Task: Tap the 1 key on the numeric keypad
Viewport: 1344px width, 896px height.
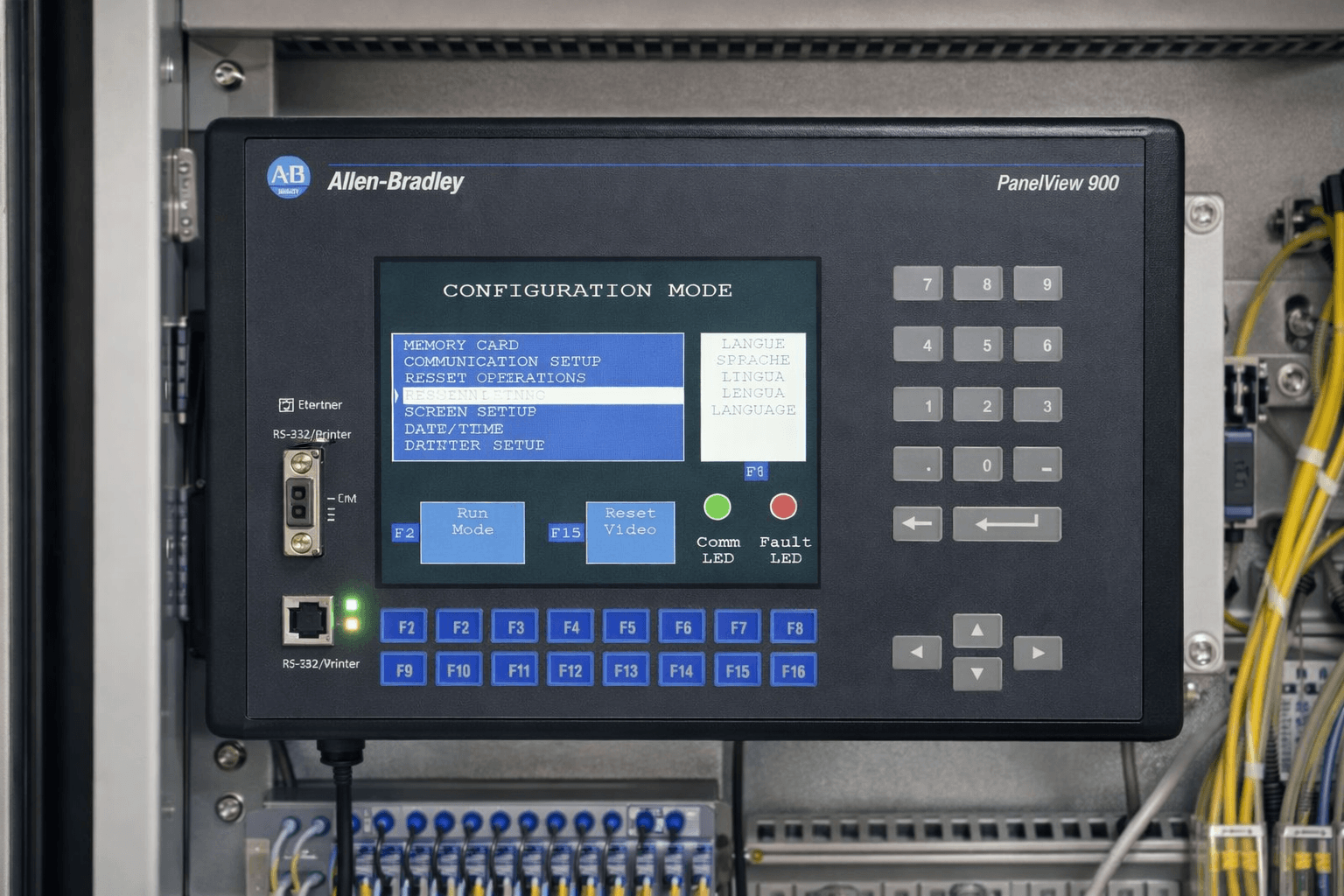Action: (x=918, y=405)
